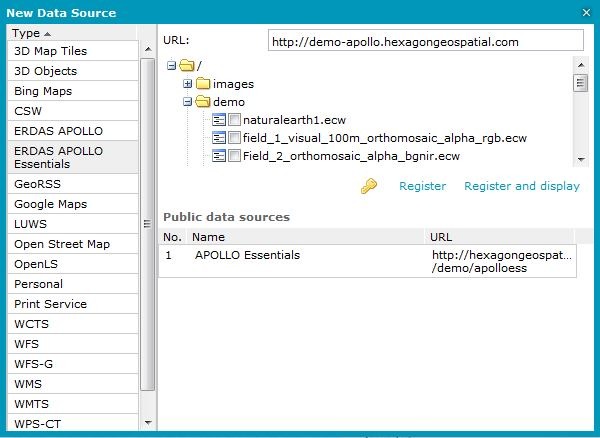Close the New Data Source dialog
Screen dimensions: 600x438
(586, 13)
